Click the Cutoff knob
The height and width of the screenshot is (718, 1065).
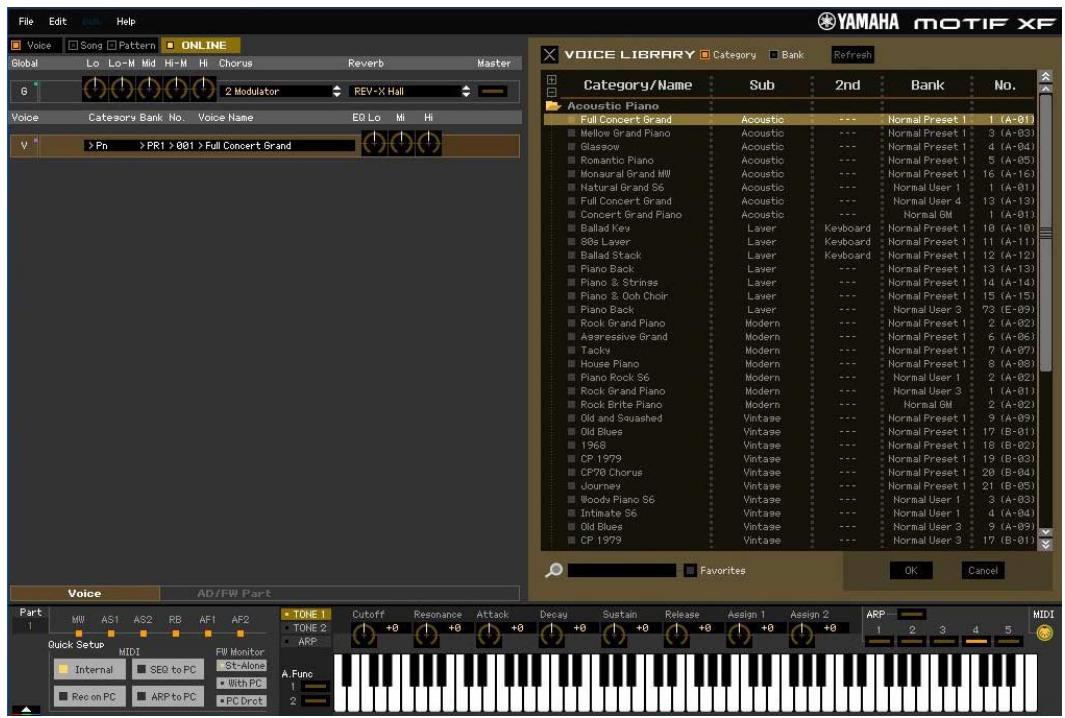coord(364,634)
